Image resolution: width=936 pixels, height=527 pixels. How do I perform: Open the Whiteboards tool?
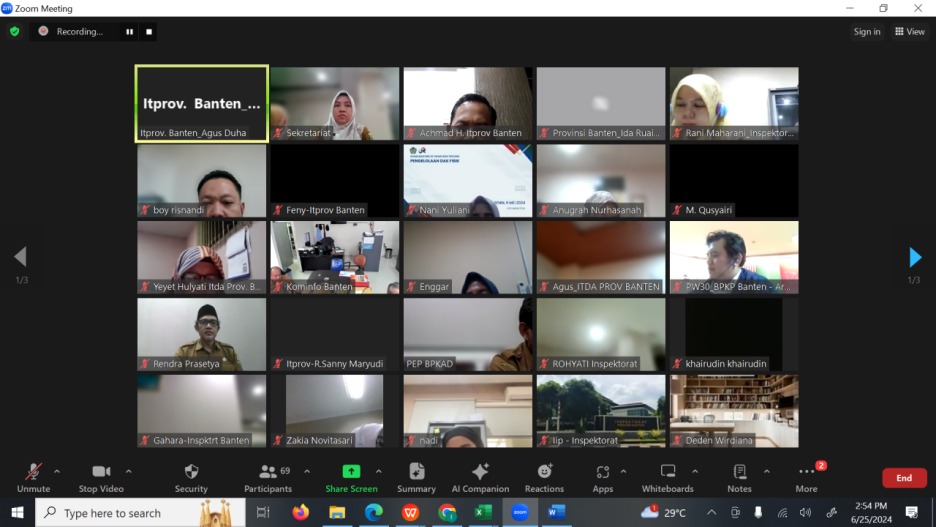click(x=667, y=472)
